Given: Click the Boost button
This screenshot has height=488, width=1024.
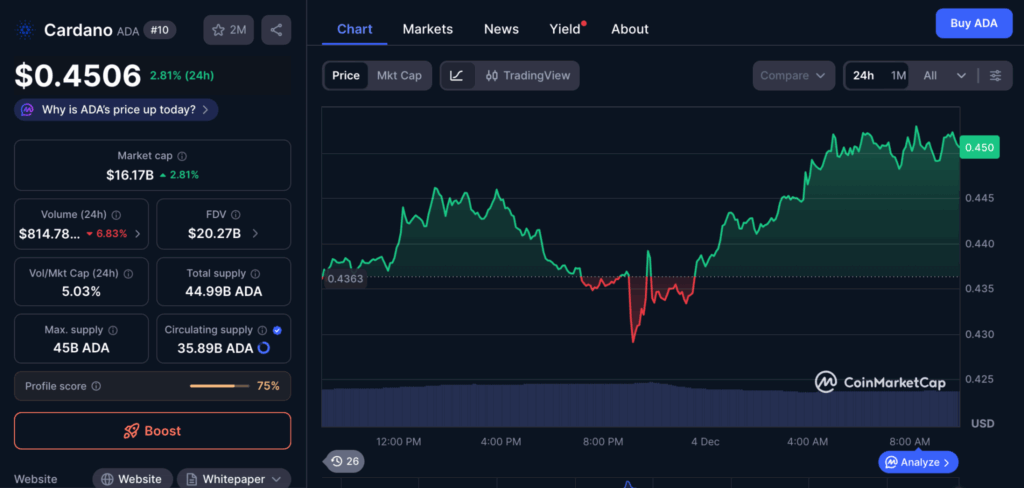Looking at the screenshot, I should coord(152,431).
